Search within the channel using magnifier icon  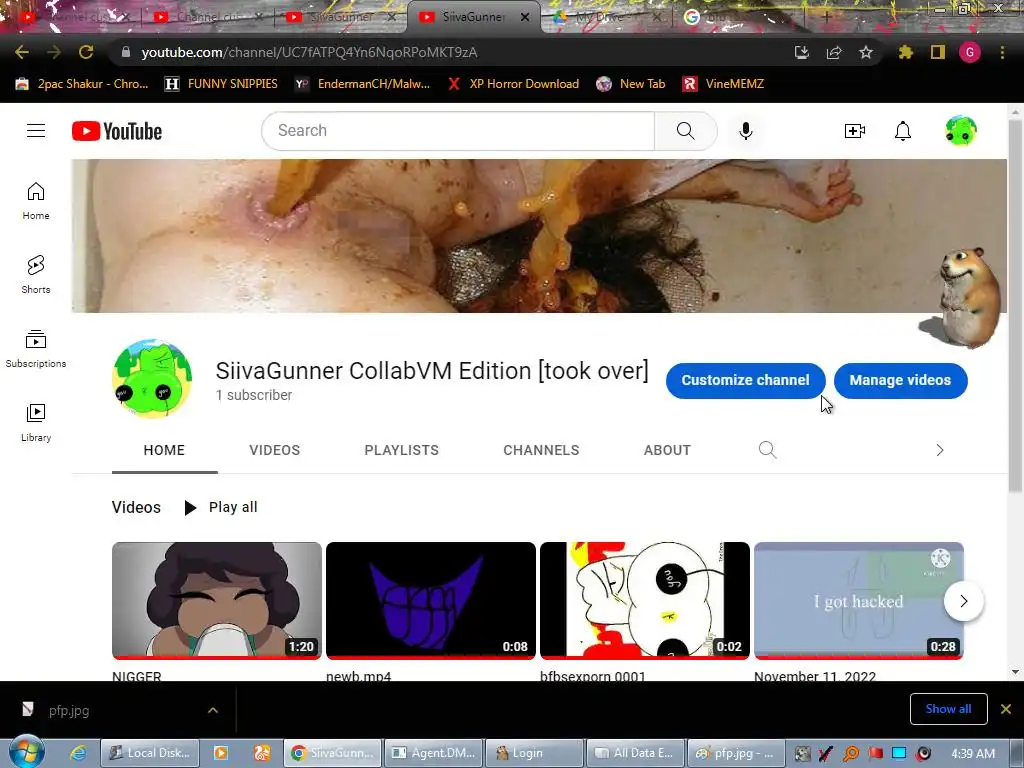point(767,450)
